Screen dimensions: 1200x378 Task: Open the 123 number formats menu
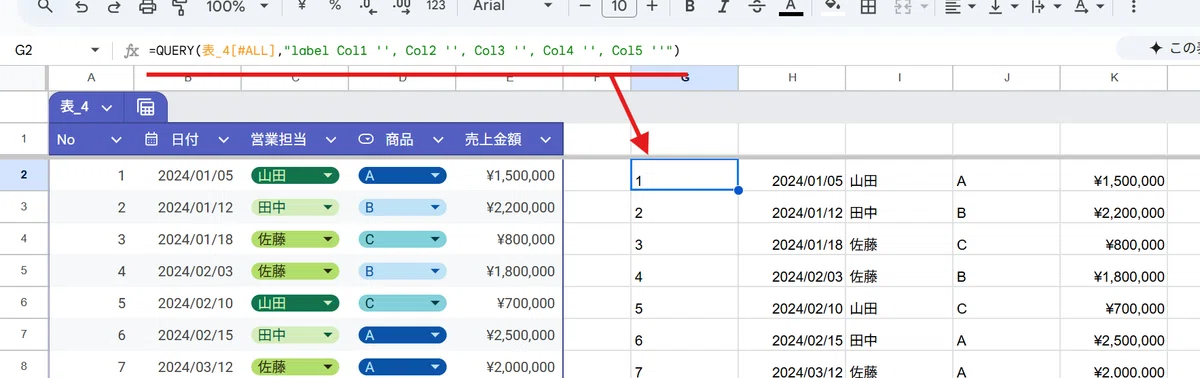pos(435,6)
